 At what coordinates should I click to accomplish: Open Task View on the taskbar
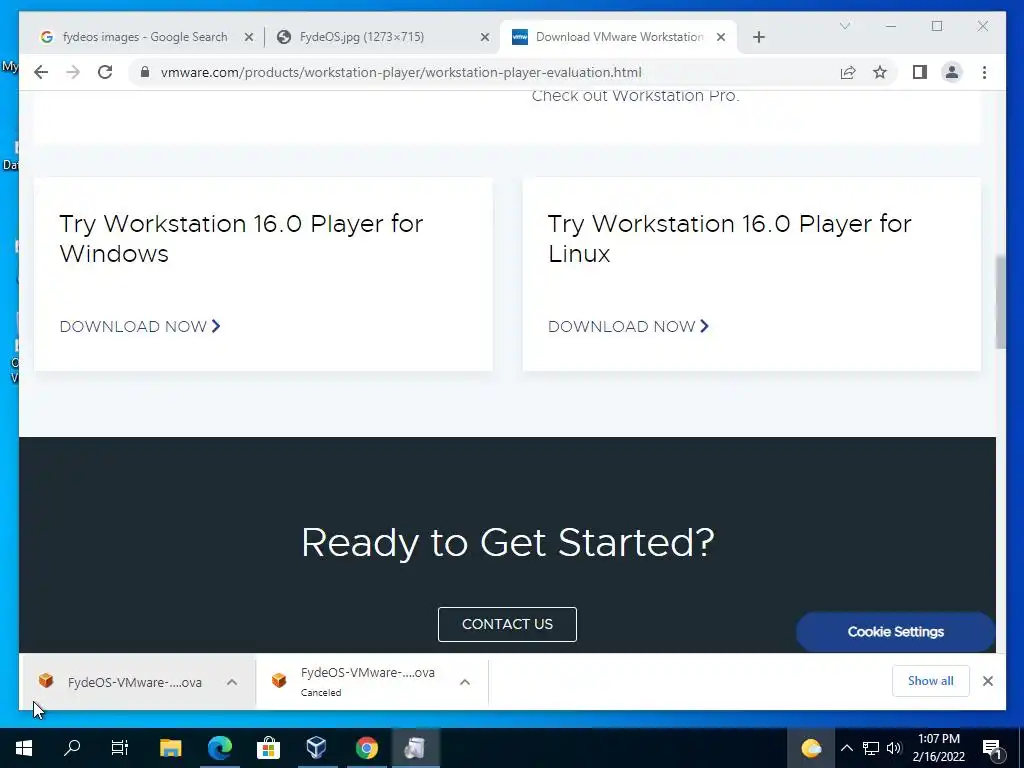pos(120,748)
